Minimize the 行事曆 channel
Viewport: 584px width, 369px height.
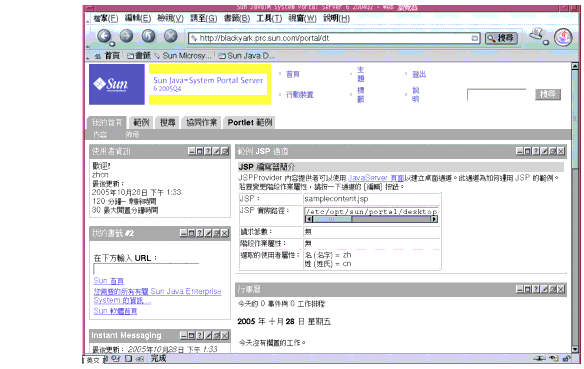pos(520,289)
